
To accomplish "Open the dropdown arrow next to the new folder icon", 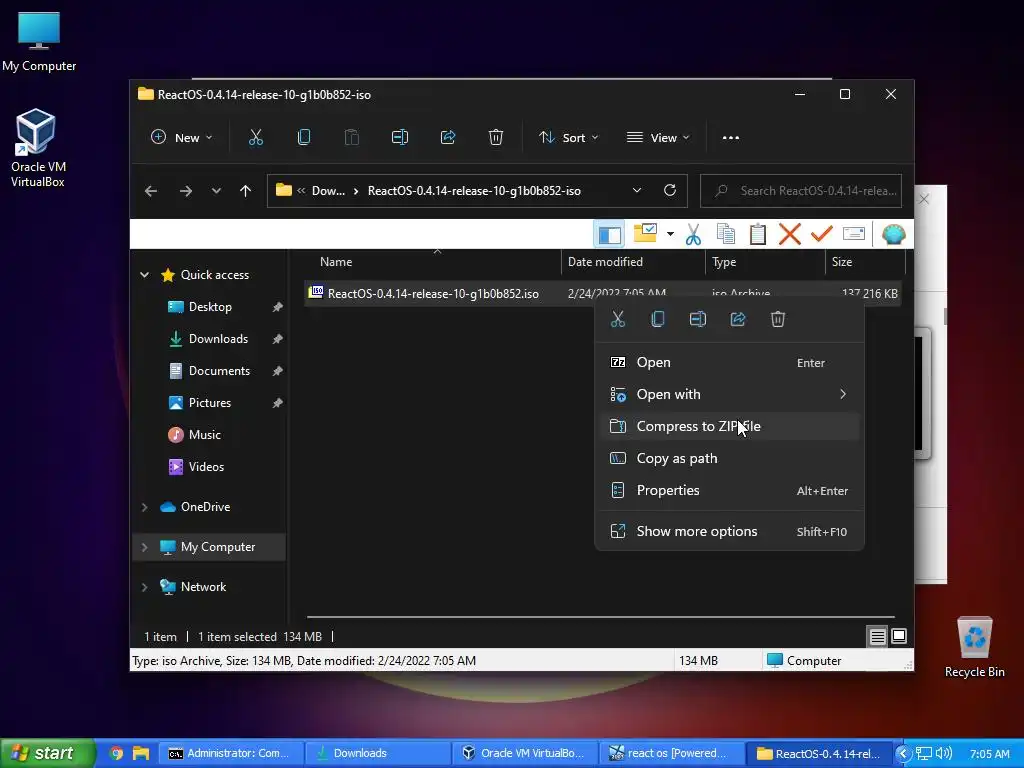I will [670, 234].
